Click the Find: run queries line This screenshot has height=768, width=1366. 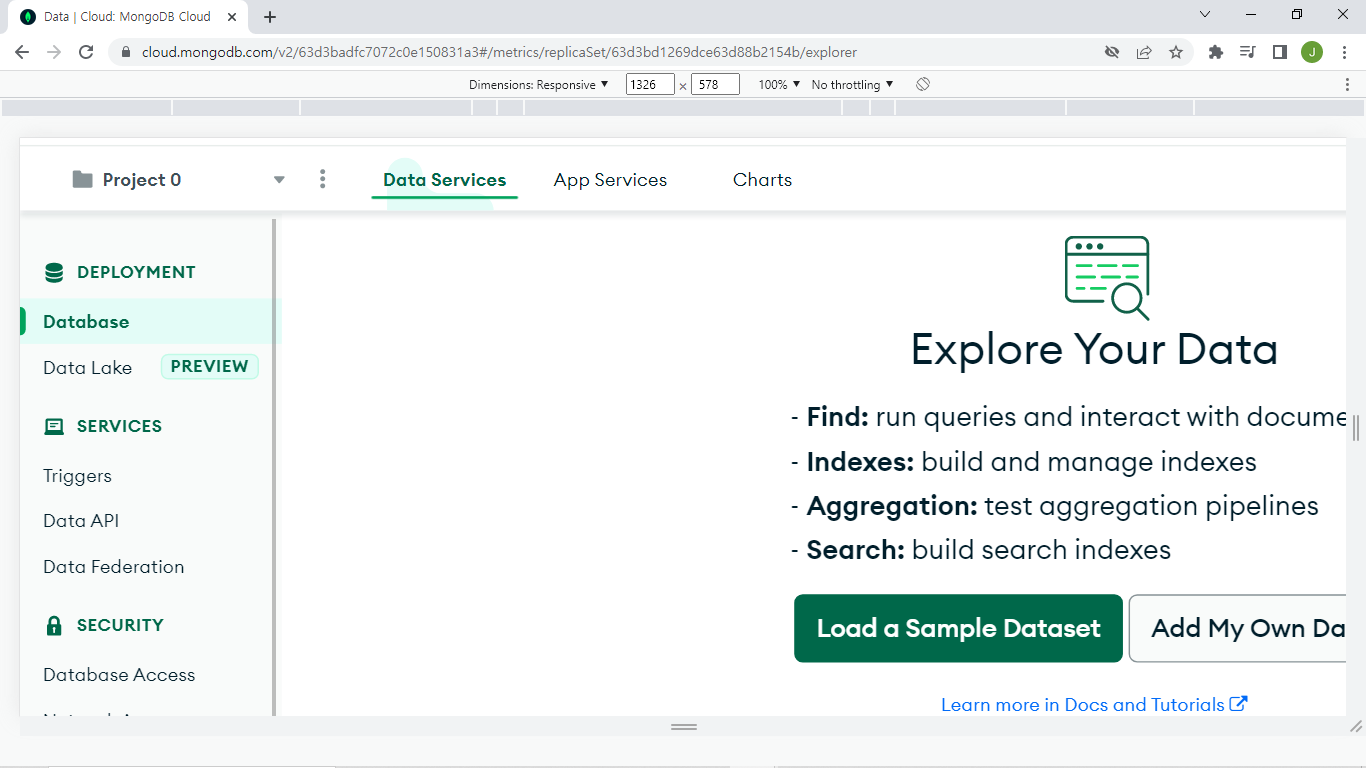point(1068,417)
